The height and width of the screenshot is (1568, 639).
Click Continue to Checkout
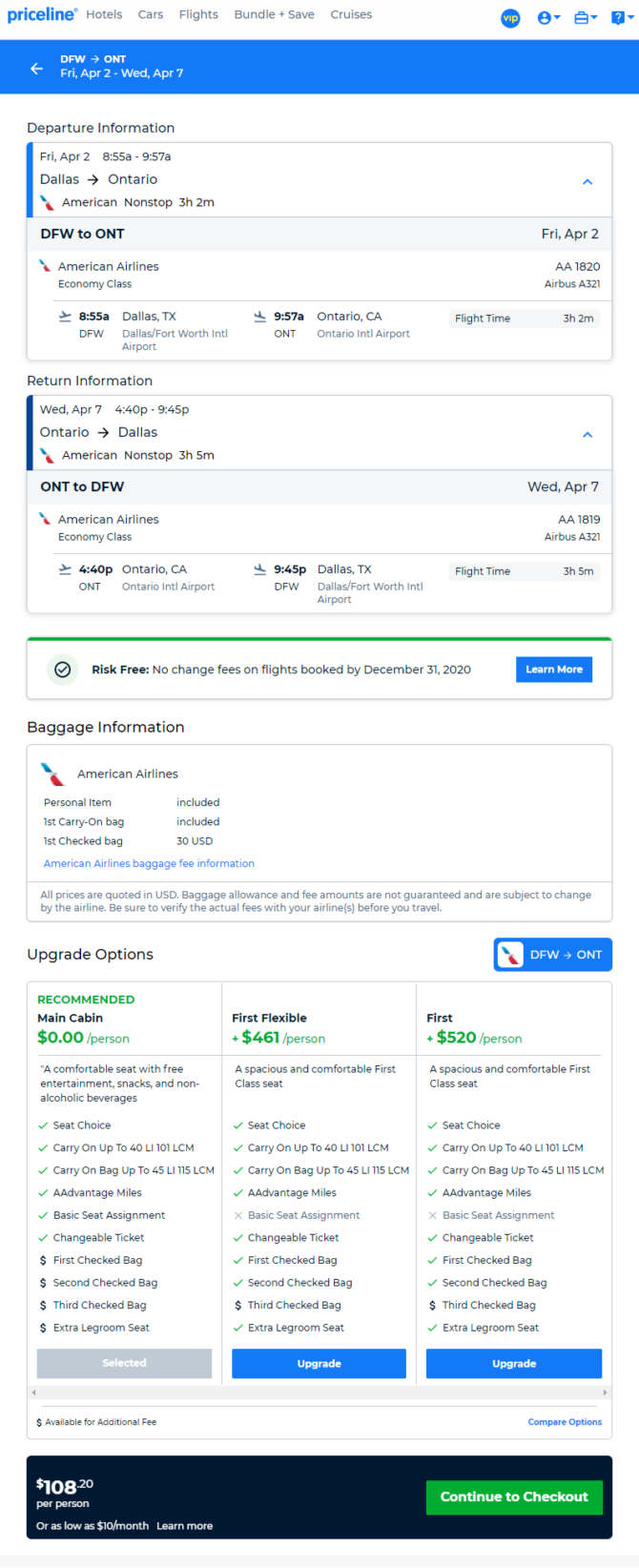(x=514, y=1497)
